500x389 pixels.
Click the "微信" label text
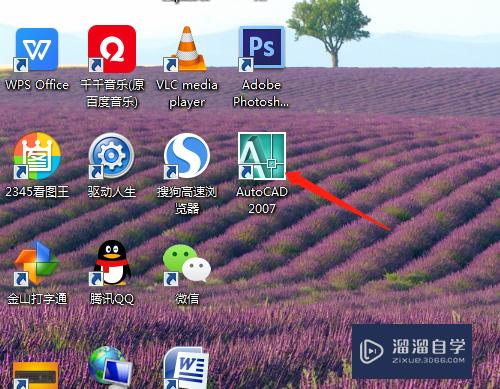[x=187, y=299]
